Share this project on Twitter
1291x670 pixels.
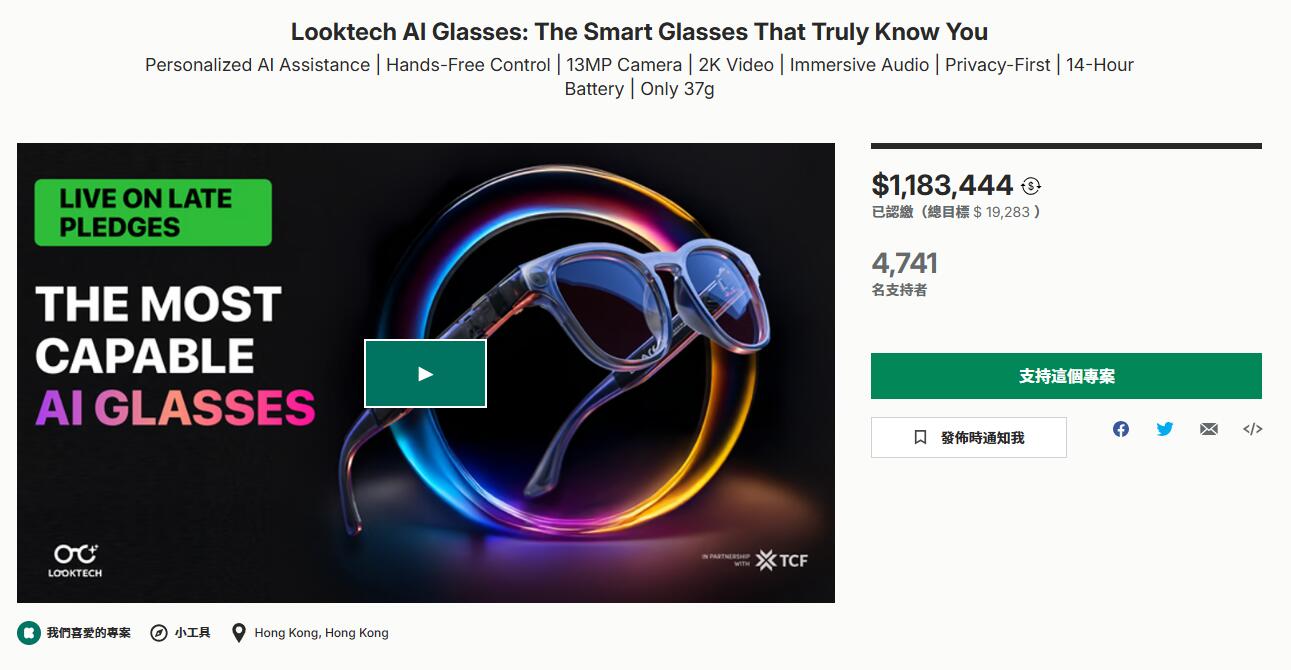tap(1165, 429)
